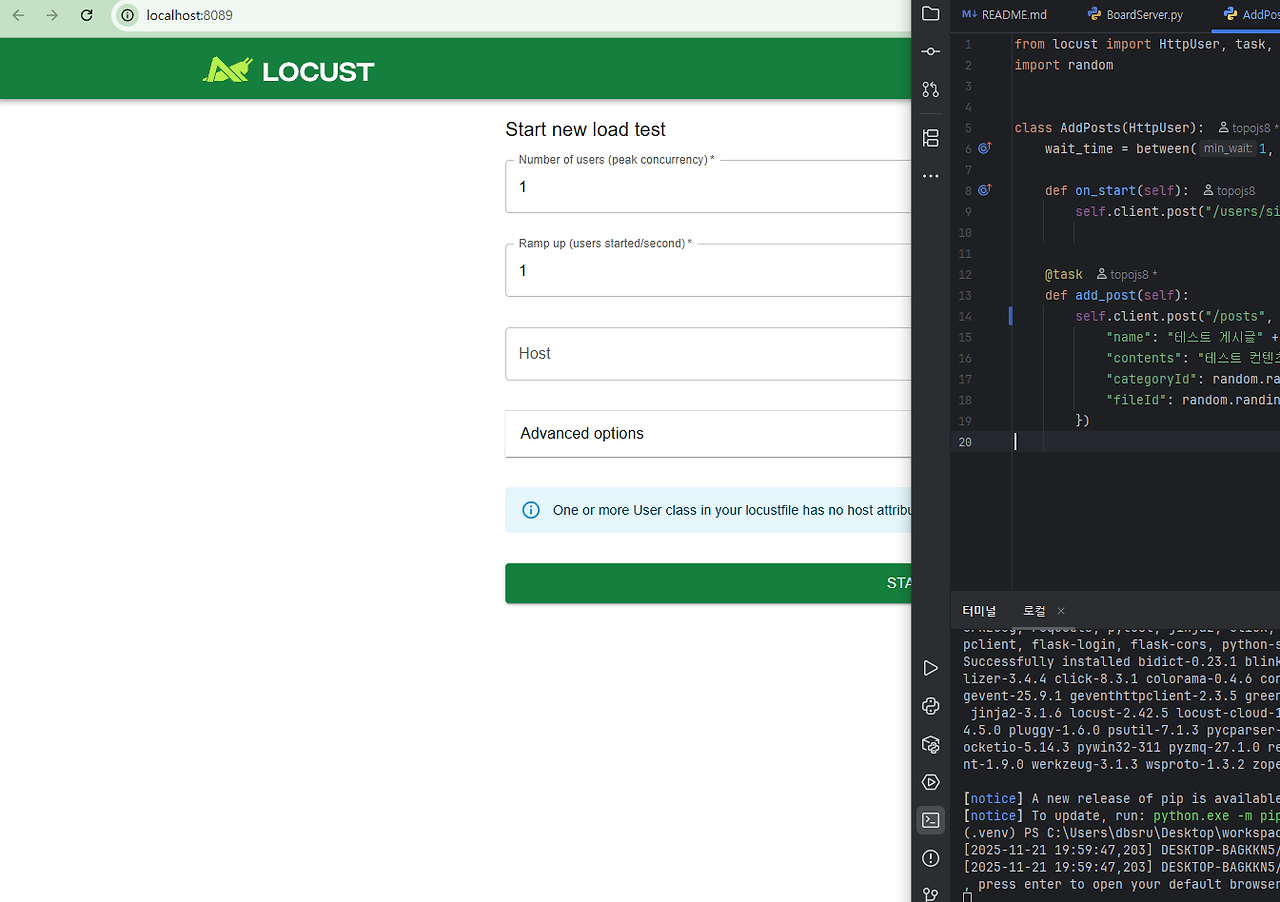The image size is (1280, 902).
Task: Close the 로컬 terminal tab
Action: pos(1061,611)
